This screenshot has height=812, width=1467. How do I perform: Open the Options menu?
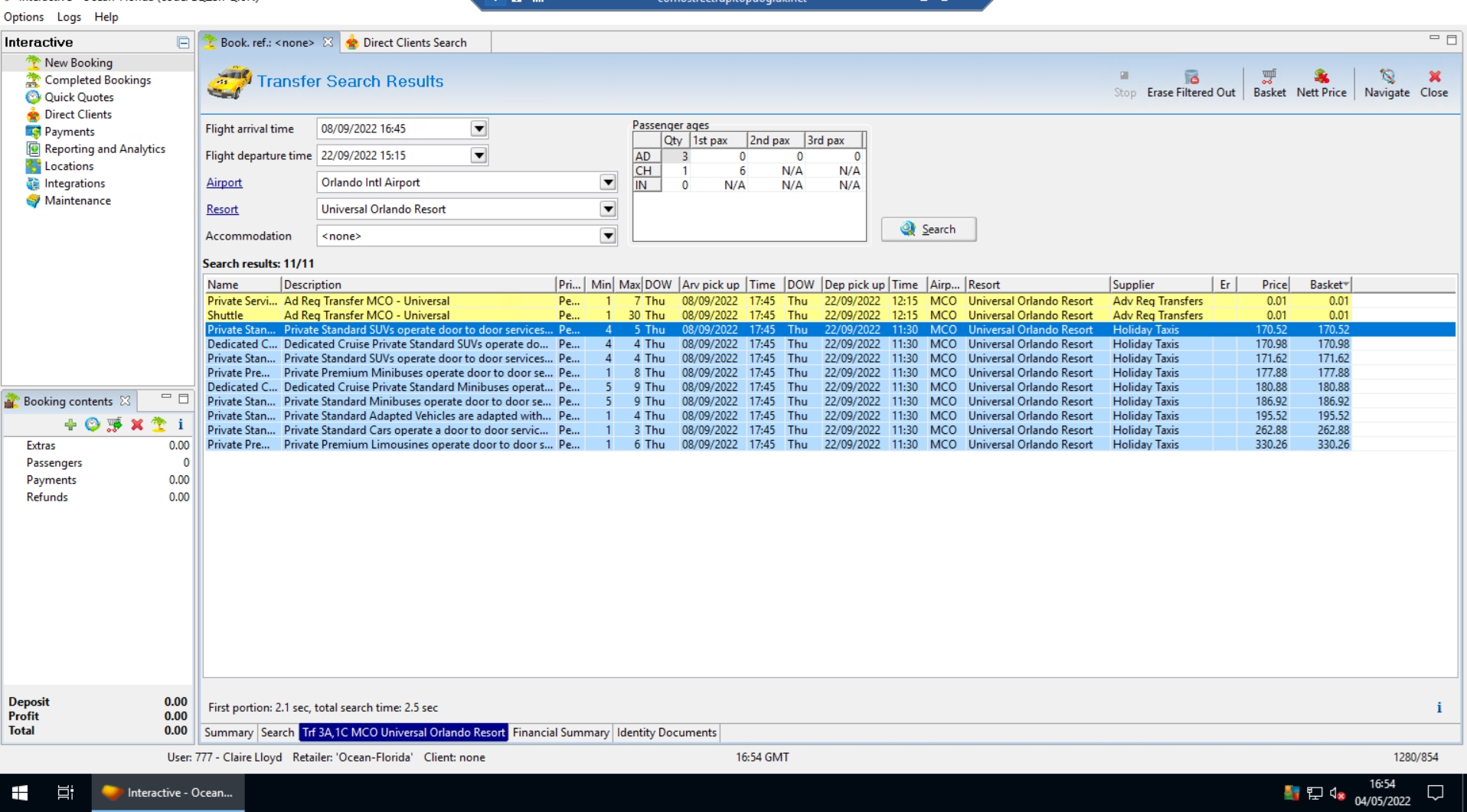tap(24, 17)
